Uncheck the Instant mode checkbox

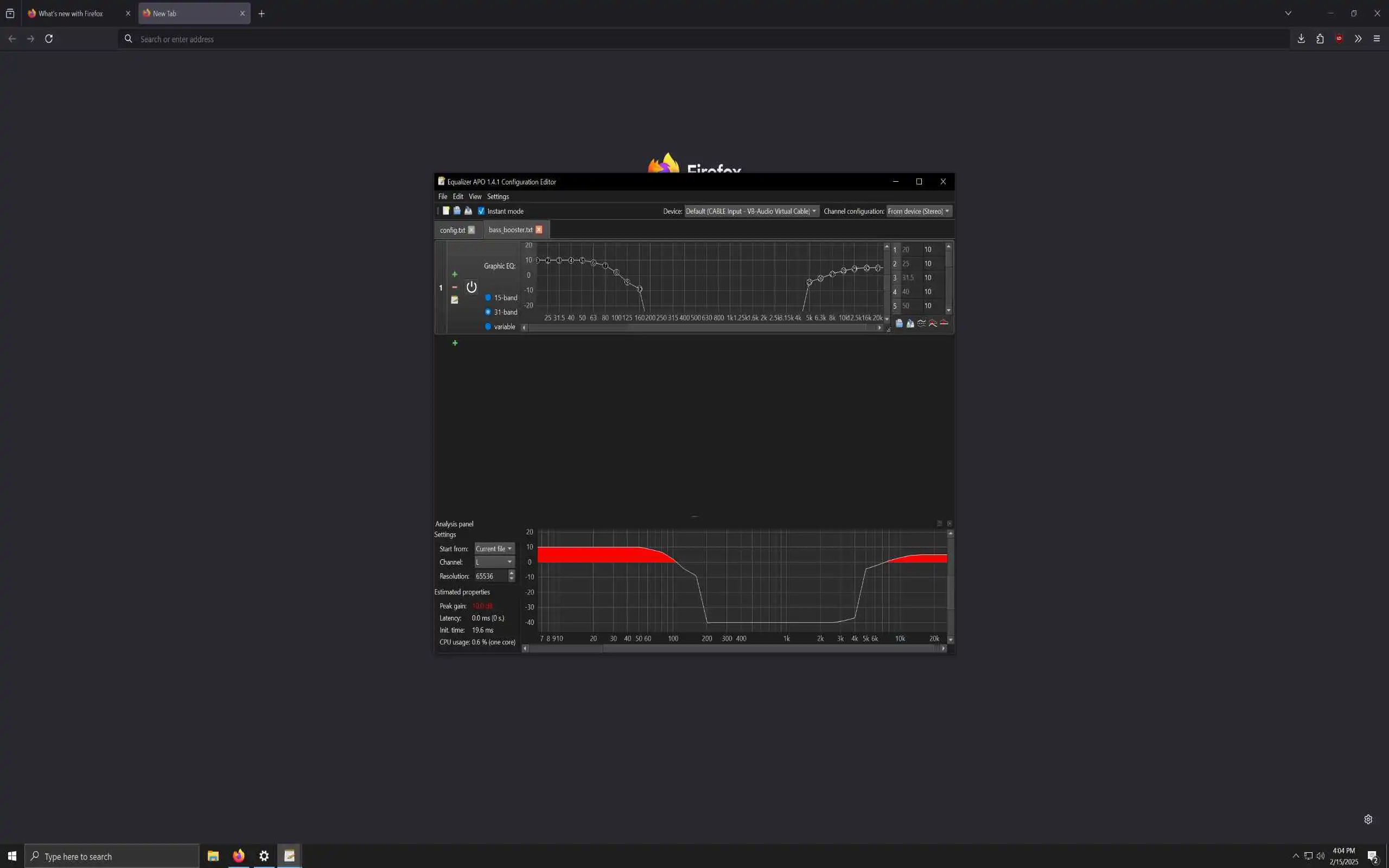(481, 210)
